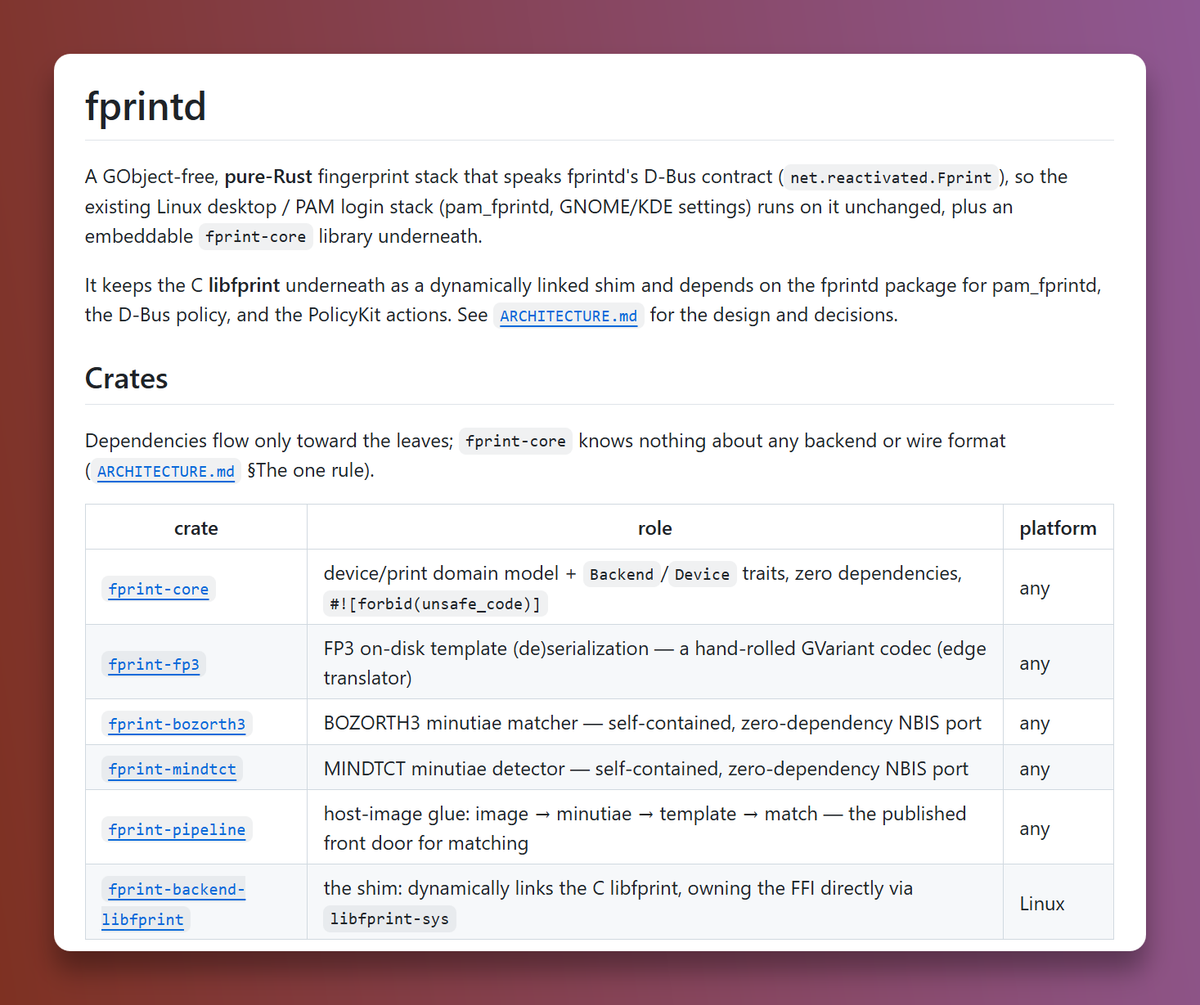Click the bold "pure-Rust" text
1200x1005 pixels.
268,177
